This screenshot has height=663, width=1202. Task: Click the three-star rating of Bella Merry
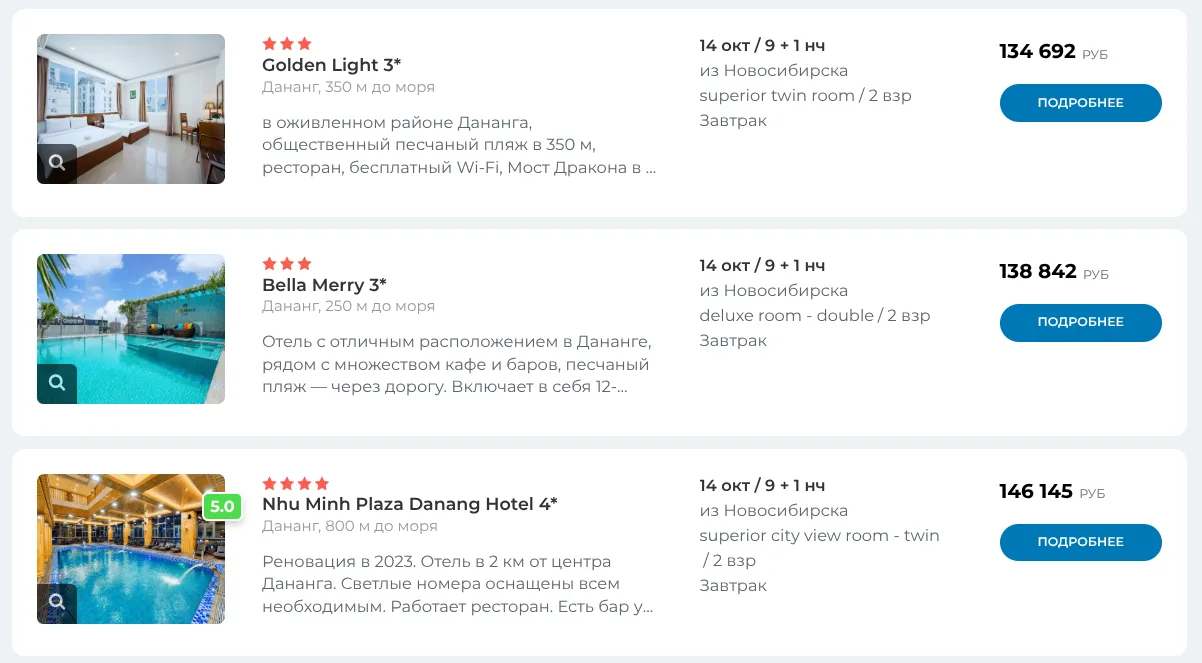(x=287, y=264)
